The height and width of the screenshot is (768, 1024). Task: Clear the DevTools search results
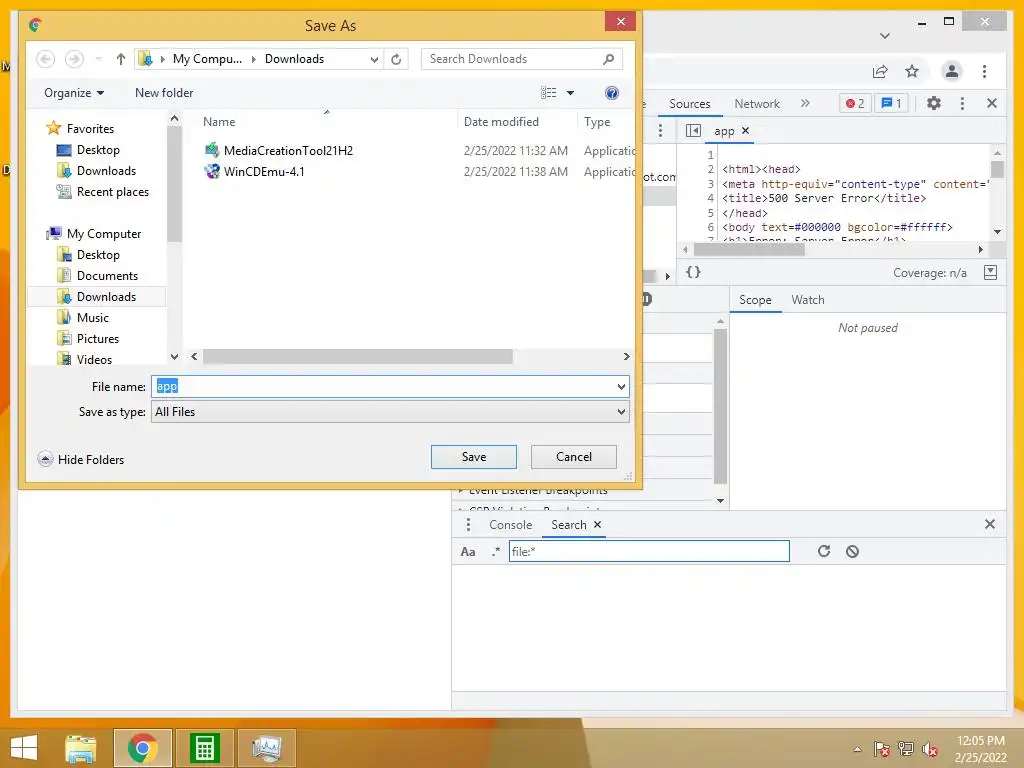[852, 552]
